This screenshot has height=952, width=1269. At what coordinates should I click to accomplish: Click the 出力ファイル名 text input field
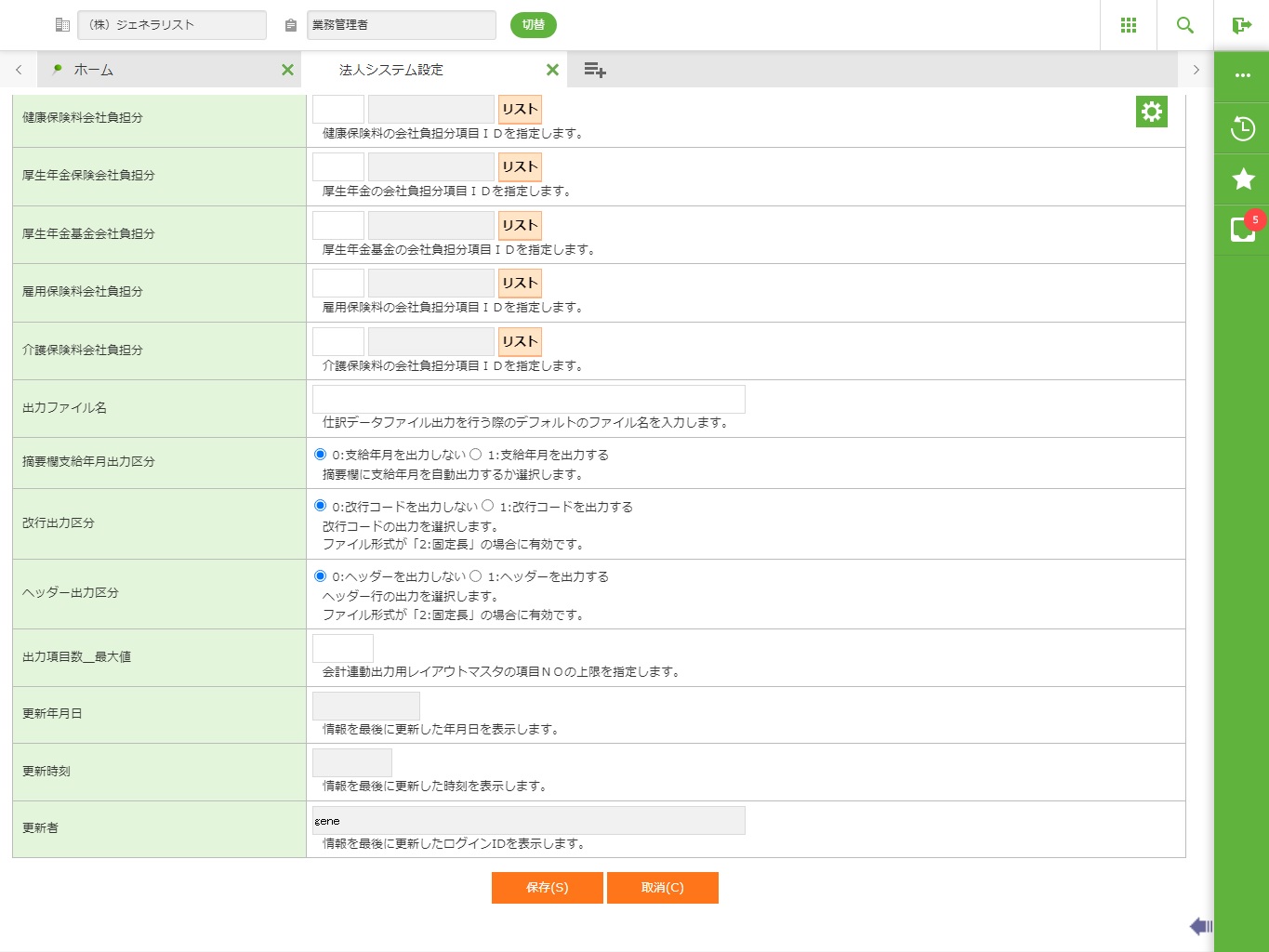pos(528,400)
